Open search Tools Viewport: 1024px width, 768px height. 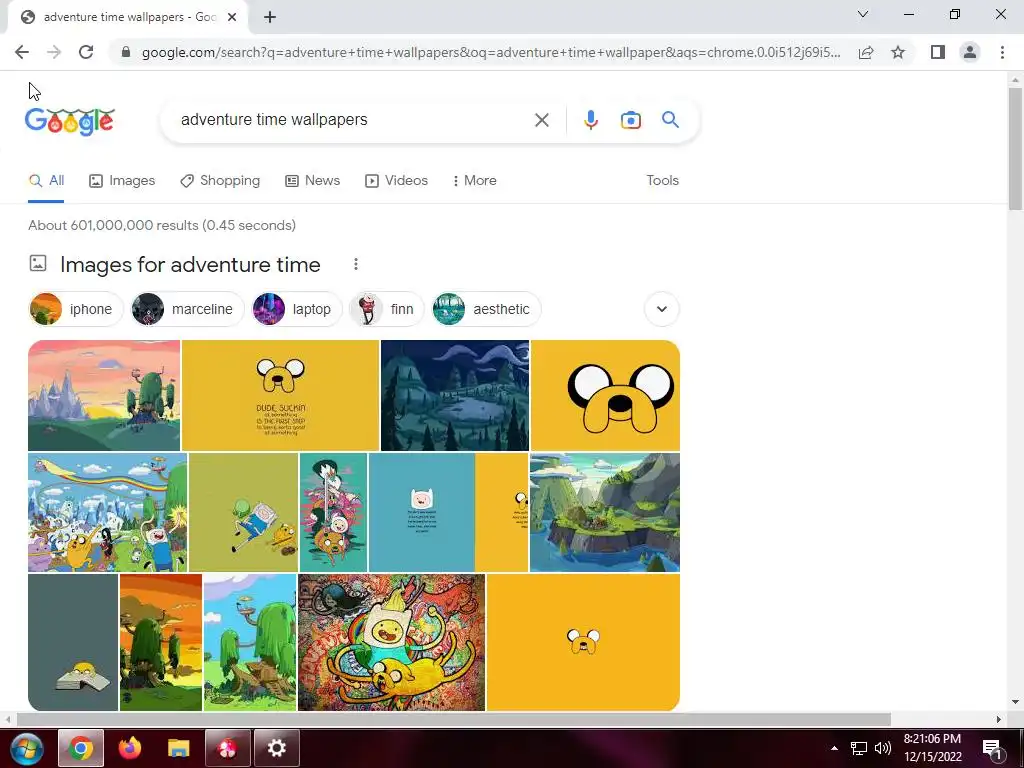(x=662, y=181)
